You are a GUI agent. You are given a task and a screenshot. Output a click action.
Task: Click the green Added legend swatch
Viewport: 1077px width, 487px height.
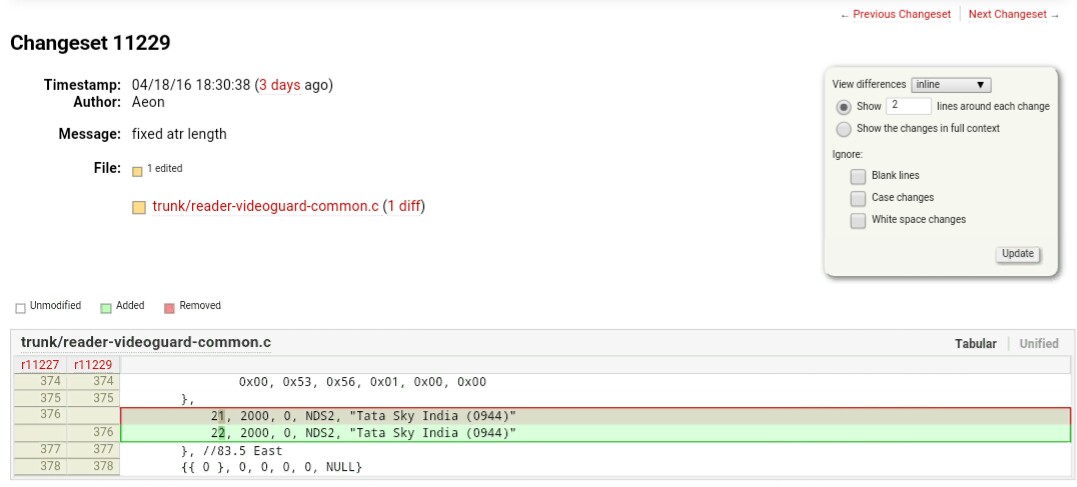(x=105, y=307)
